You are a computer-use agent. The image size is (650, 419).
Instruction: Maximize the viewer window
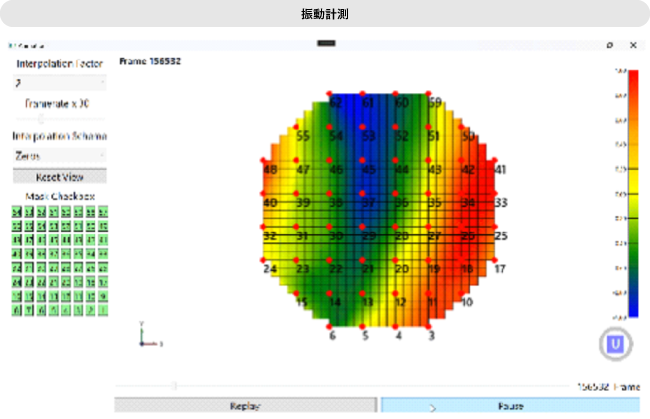click(x=610, y=45)
